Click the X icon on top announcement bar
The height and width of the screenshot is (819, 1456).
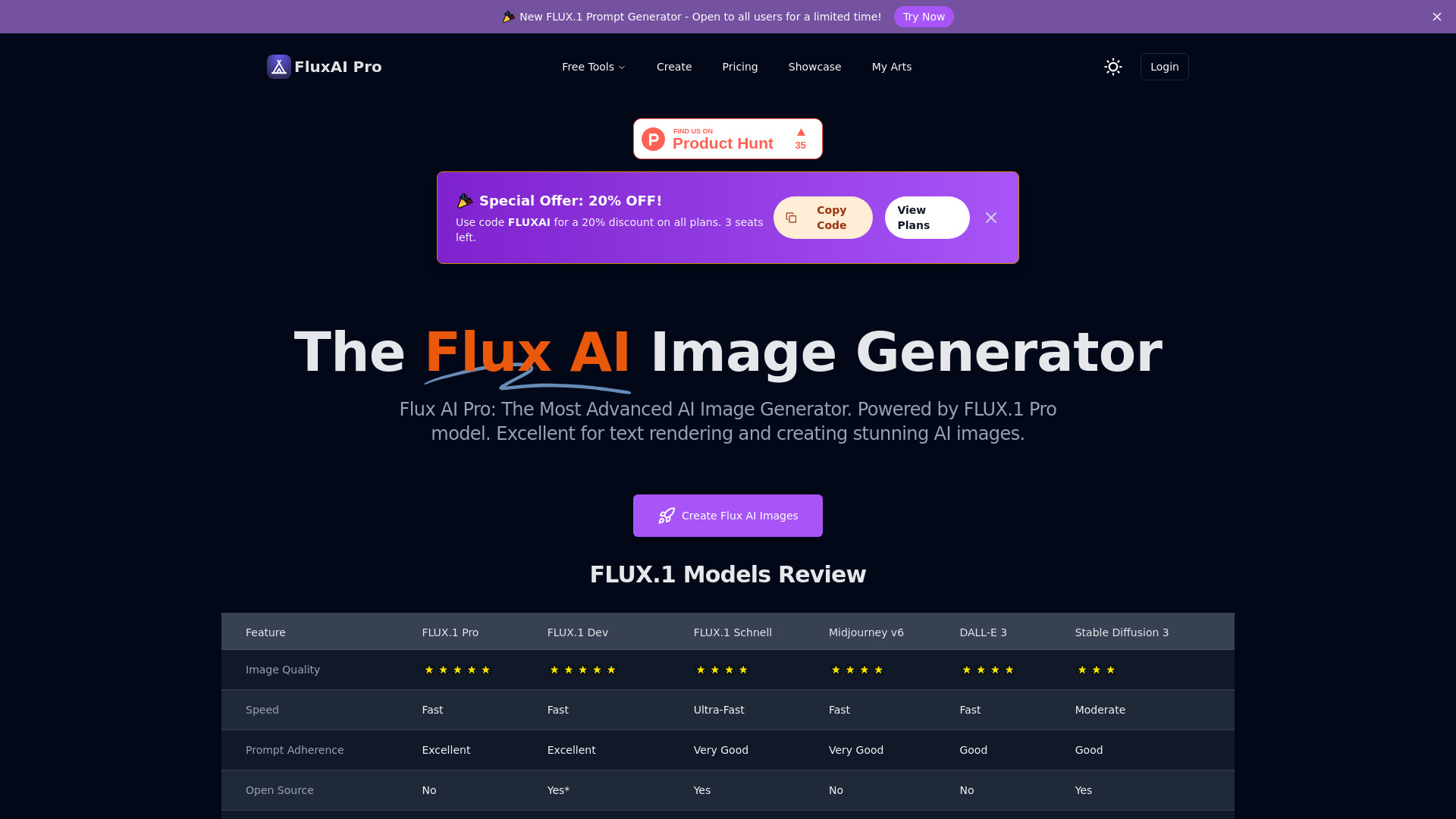click(1437, 16)
